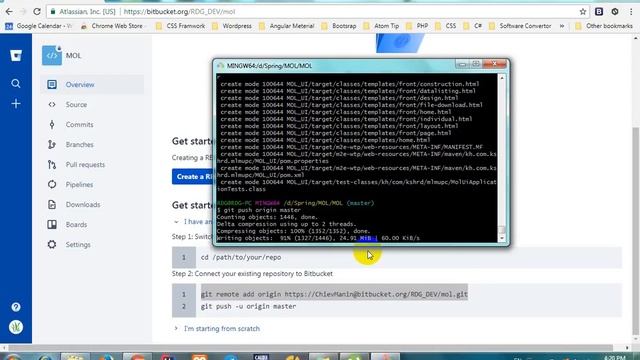The height and width of the screenshot is (360, 640).
Task: Click the blue Create a README button
Action: pyautogui.click(x=193, y=176)
